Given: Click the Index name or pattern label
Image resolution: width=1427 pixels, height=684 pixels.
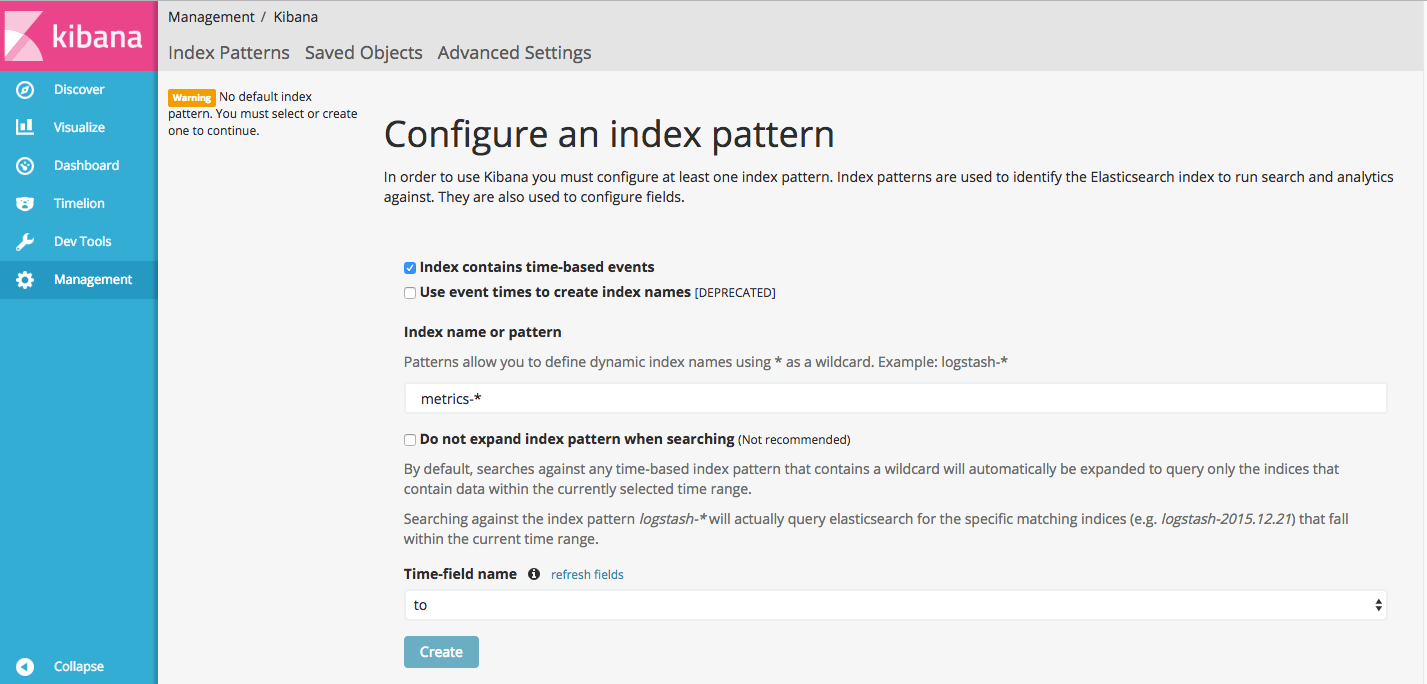Looking at the screenshot, I should [483, 332].
